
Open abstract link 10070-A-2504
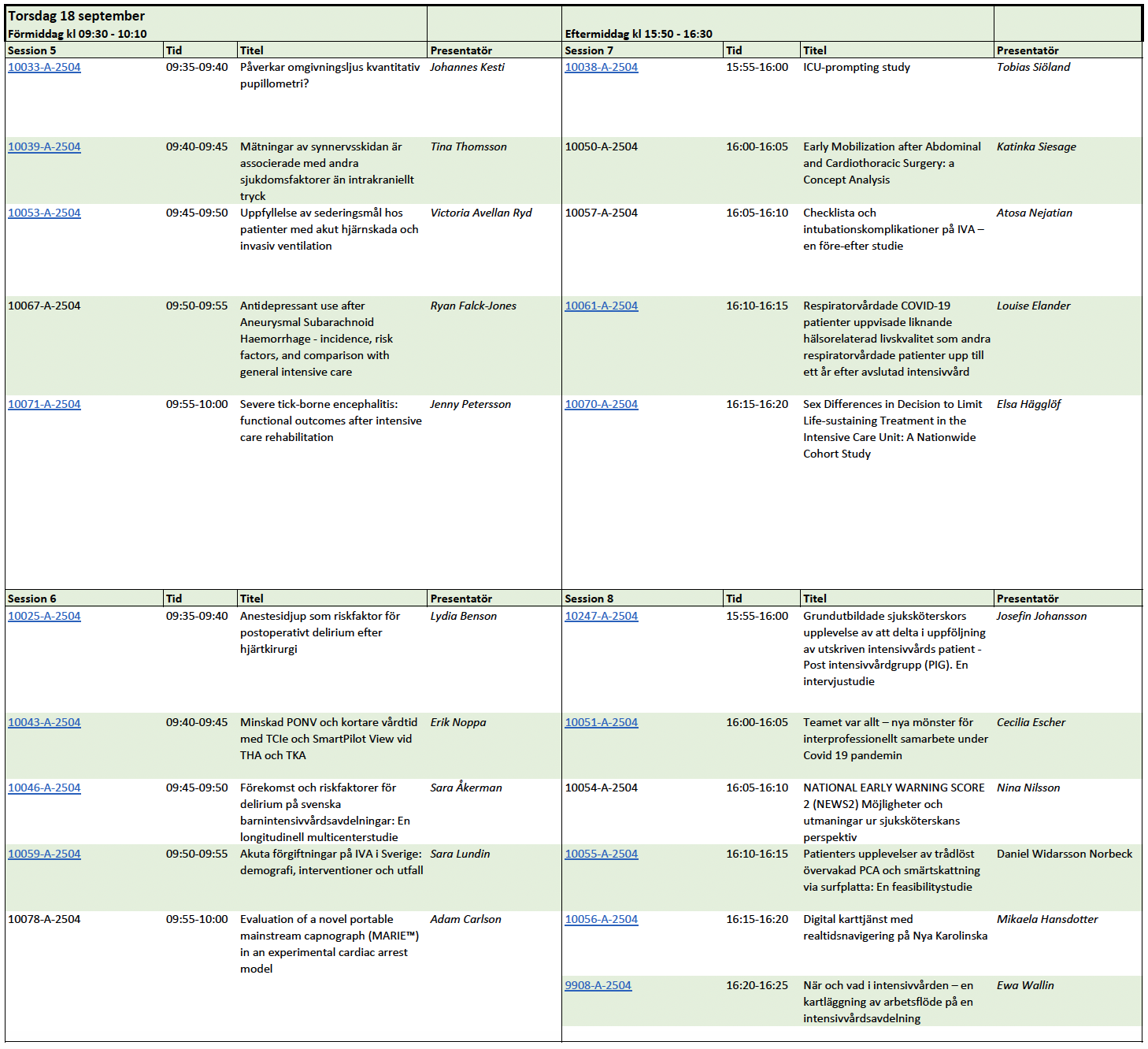(602, 404)
